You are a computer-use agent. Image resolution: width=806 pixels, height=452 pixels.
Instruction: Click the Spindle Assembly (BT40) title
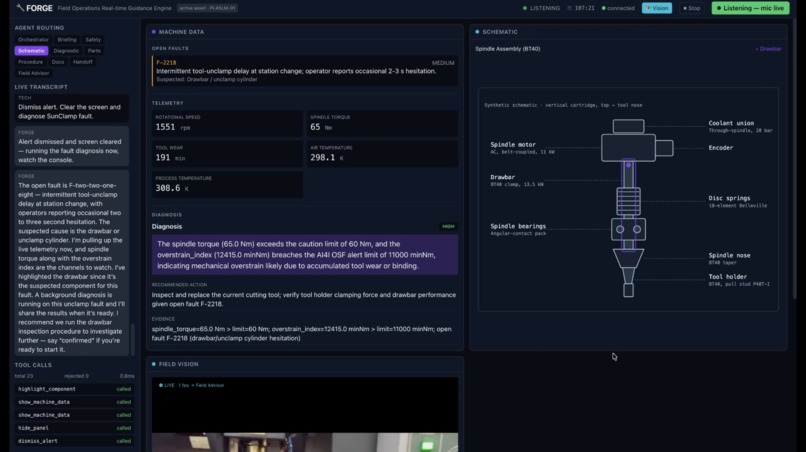507,49
